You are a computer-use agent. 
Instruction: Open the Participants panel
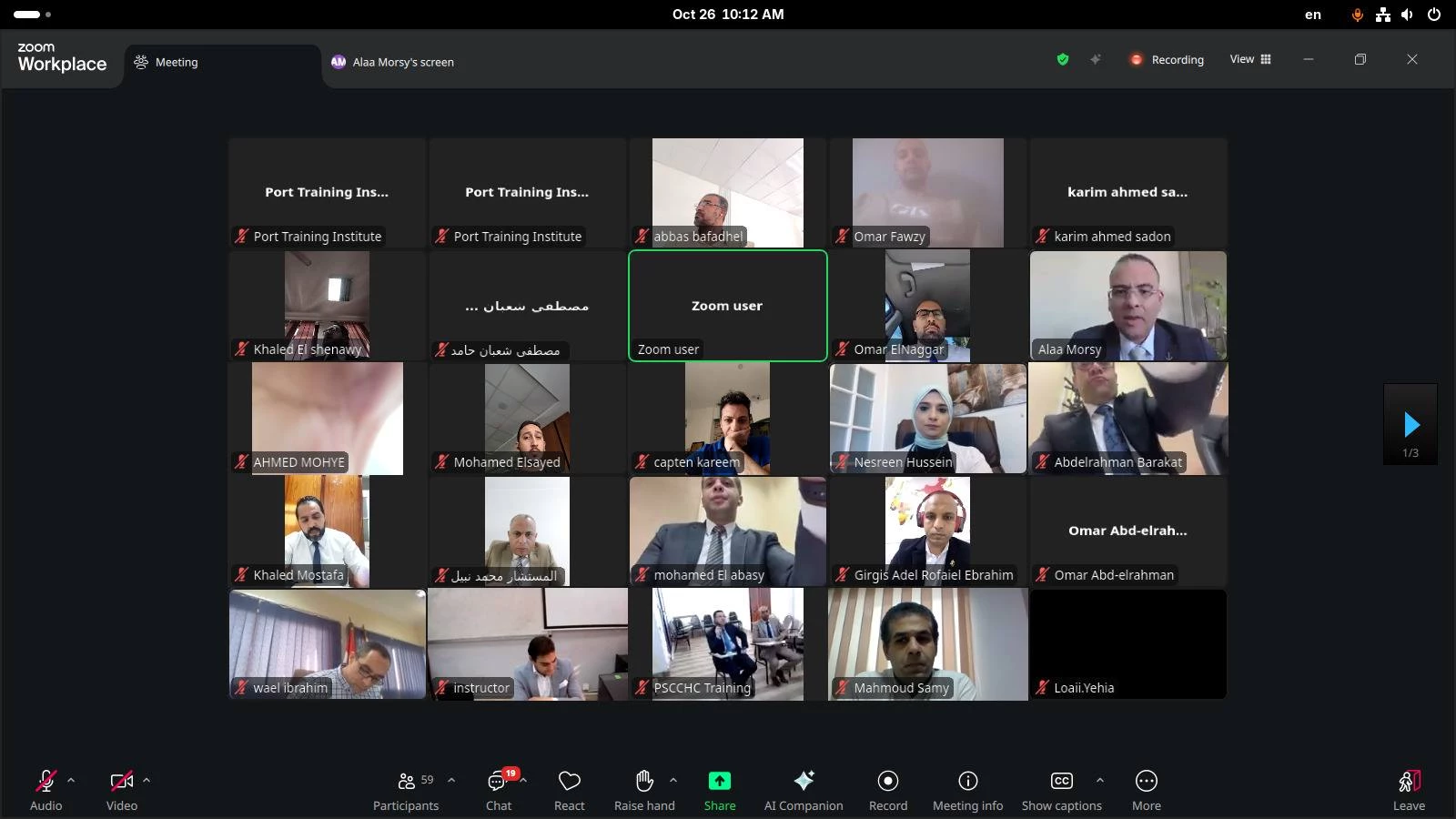(406, 789)
